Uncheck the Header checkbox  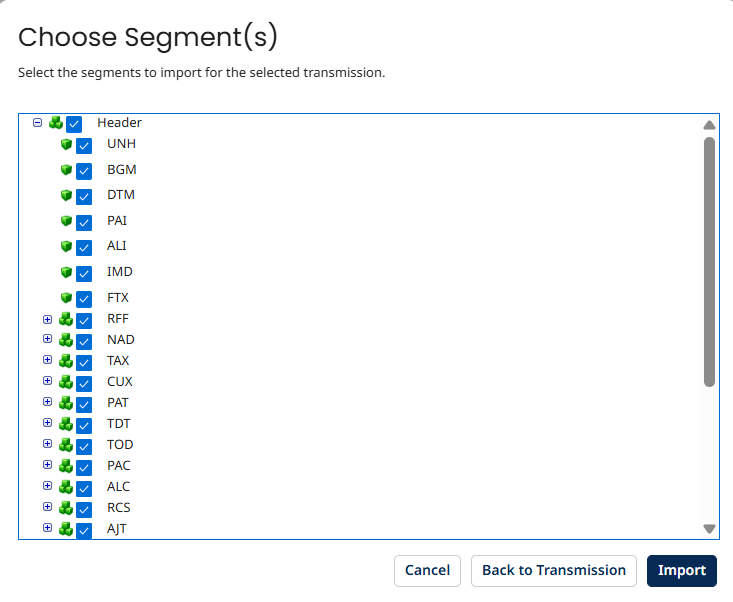[74, 124]
